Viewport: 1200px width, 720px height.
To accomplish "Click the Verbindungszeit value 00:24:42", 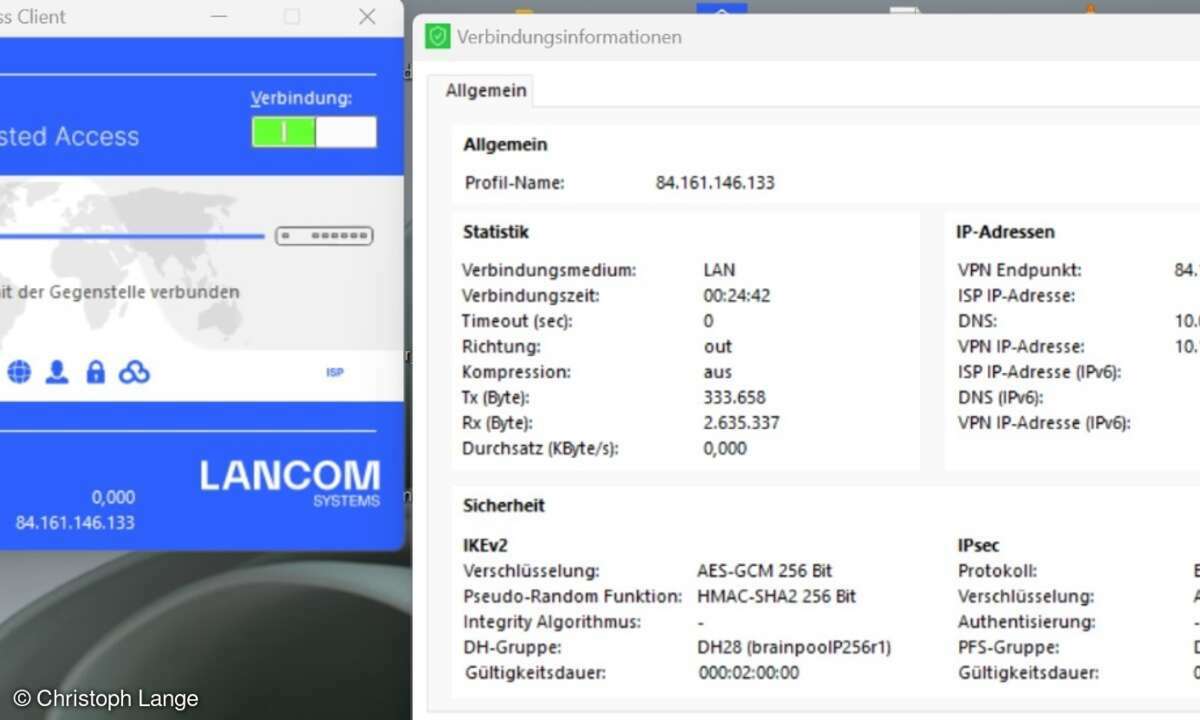I will (737, 296).
